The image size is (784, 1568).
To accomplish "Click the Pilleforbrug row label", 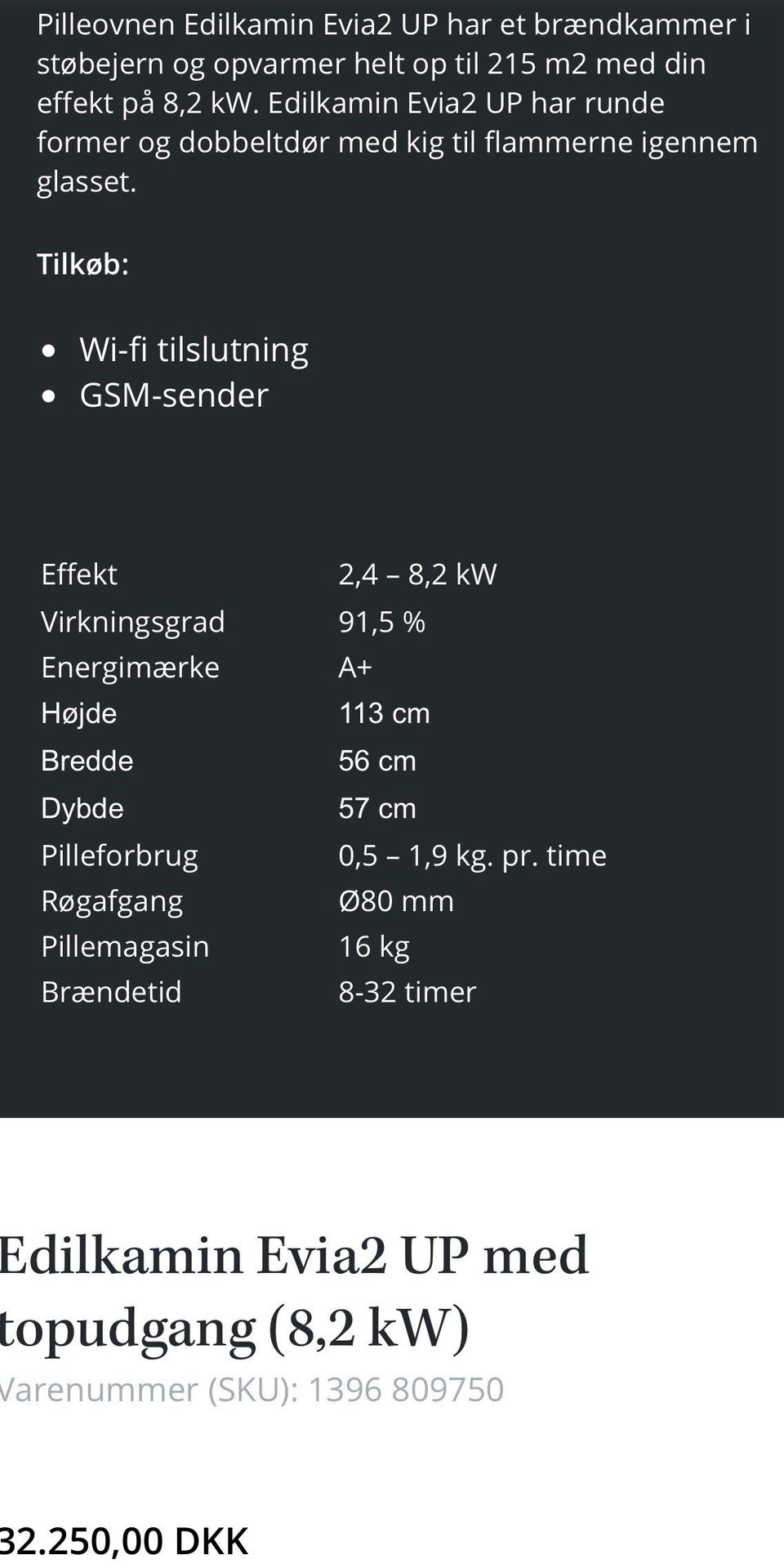I will pyautogui.click(x=119, y=855).
